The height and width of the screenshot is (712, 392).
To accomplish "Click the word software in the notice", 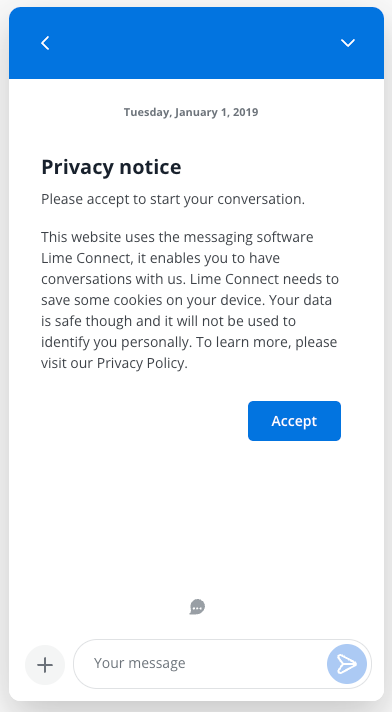I will (285, 237).
